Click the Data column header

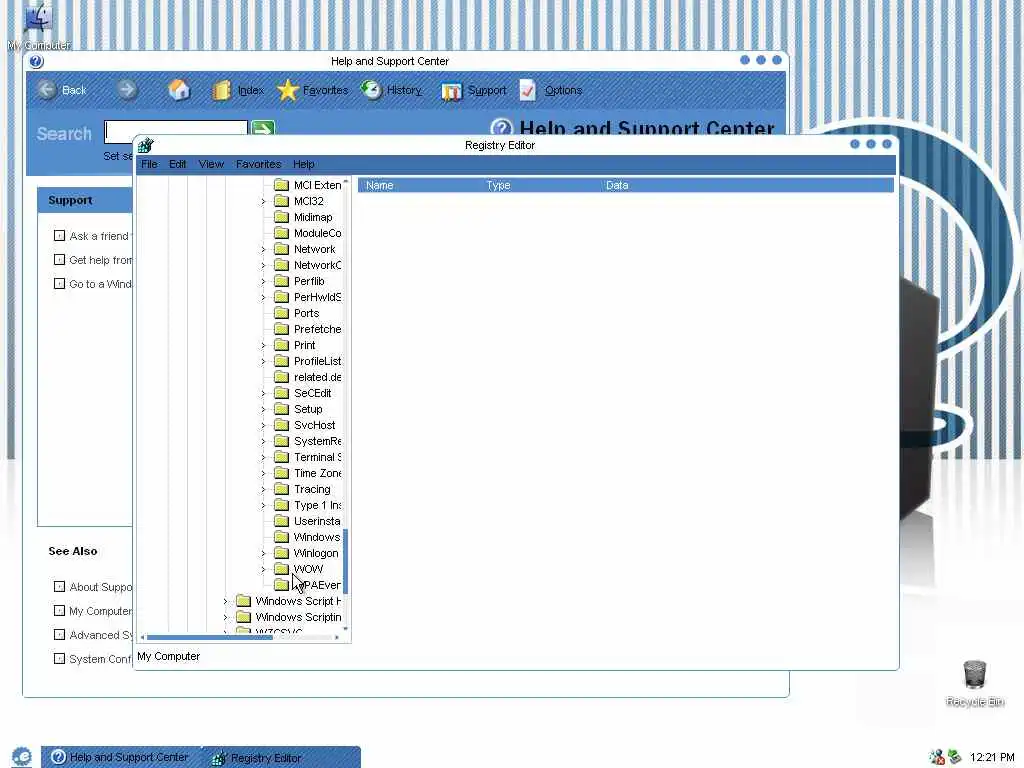pos(746,185)
